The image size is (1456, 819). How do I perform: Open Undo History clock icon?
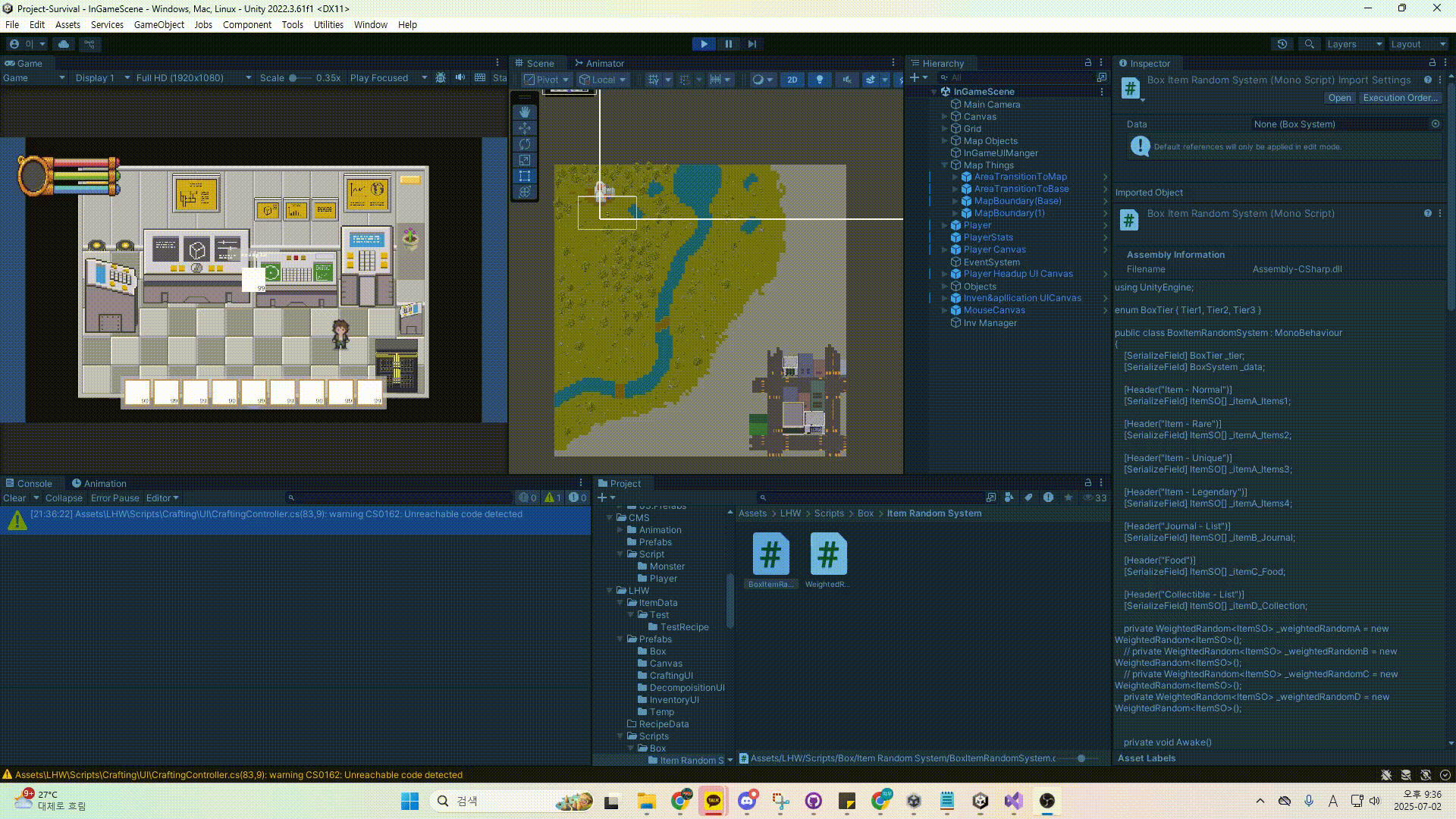click(1282, 44)
